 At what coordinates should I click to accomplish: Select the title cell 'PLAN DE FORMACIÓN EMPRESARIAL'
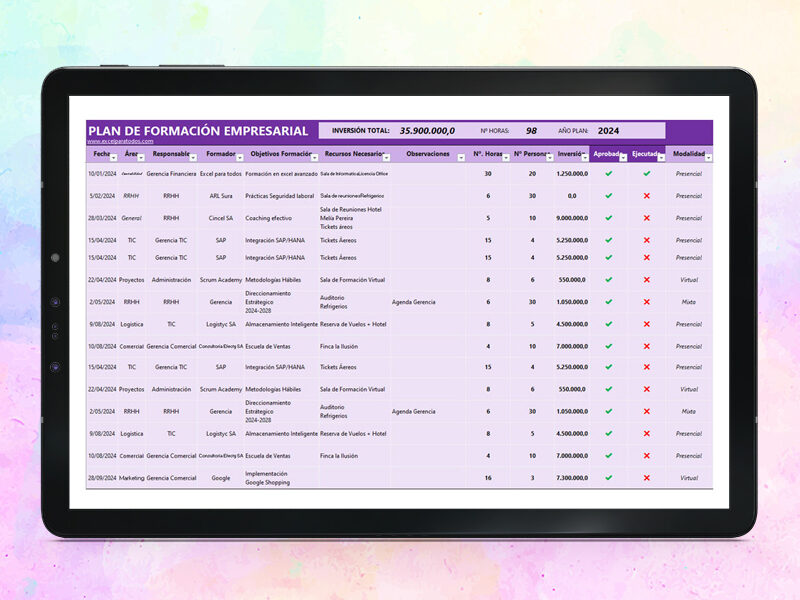coord(198,131)
